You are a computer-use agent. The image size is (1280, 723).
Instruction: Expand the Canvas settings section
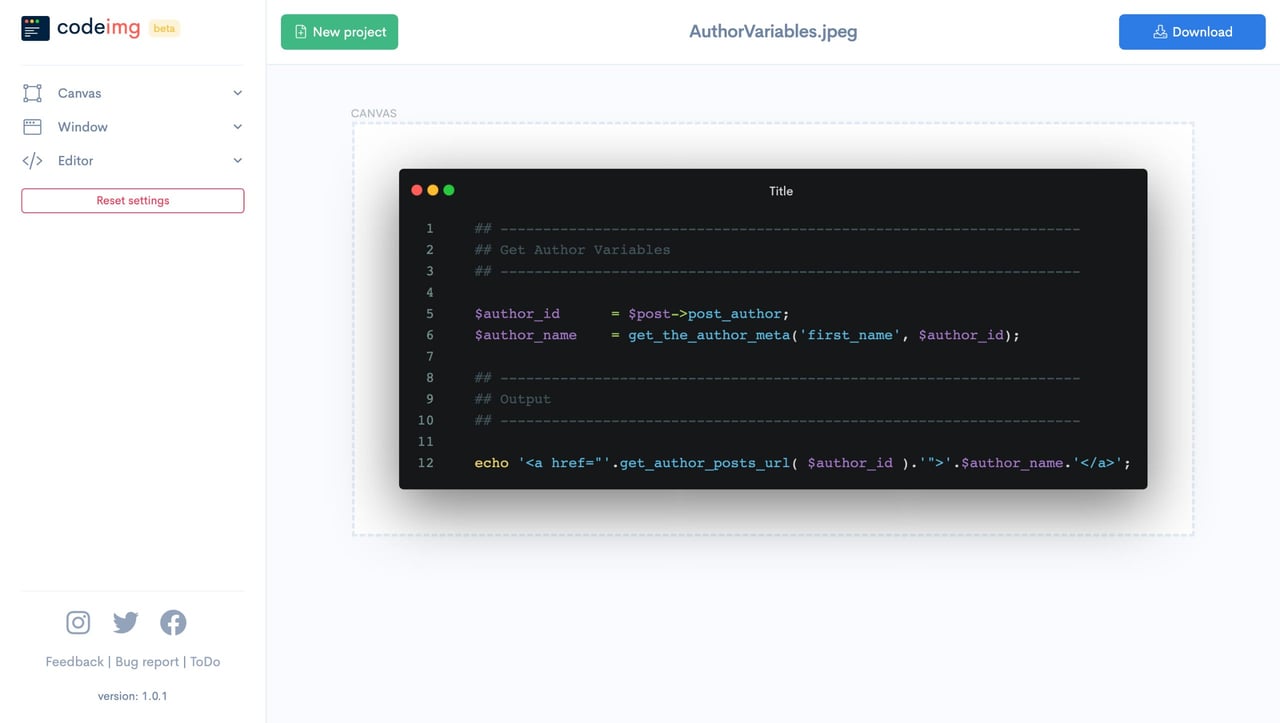click(237, 92)
